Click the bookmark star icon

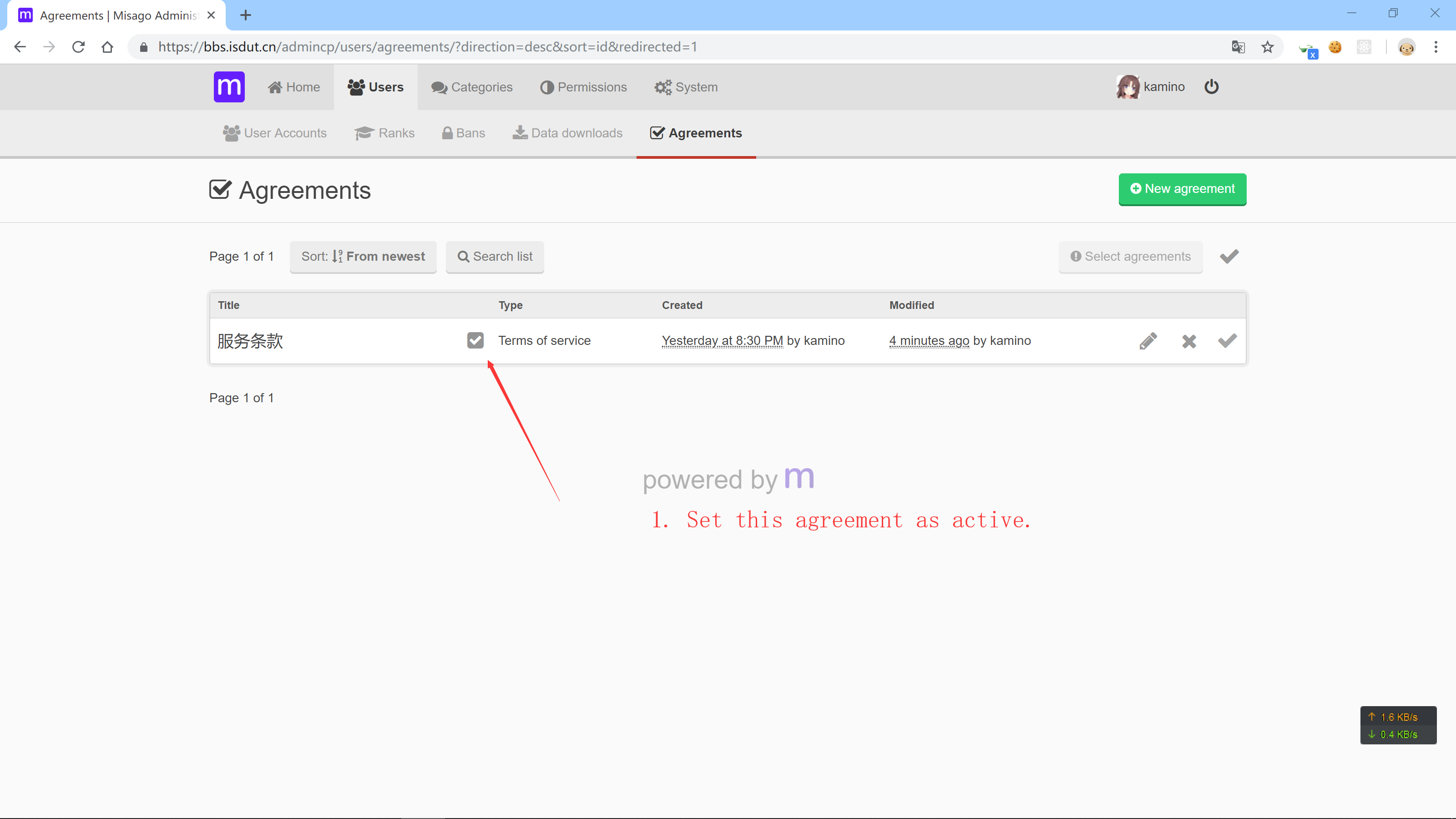(1267, 47)
